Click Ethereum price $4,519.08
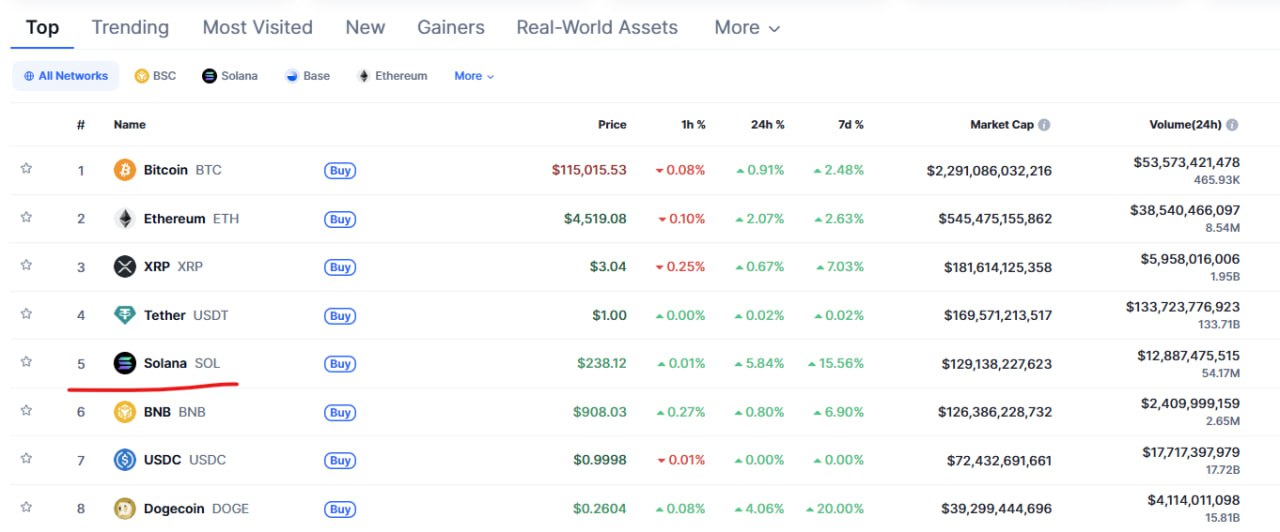The width and height of the screenshot is (1280, 532). click(x=595, y=218)
